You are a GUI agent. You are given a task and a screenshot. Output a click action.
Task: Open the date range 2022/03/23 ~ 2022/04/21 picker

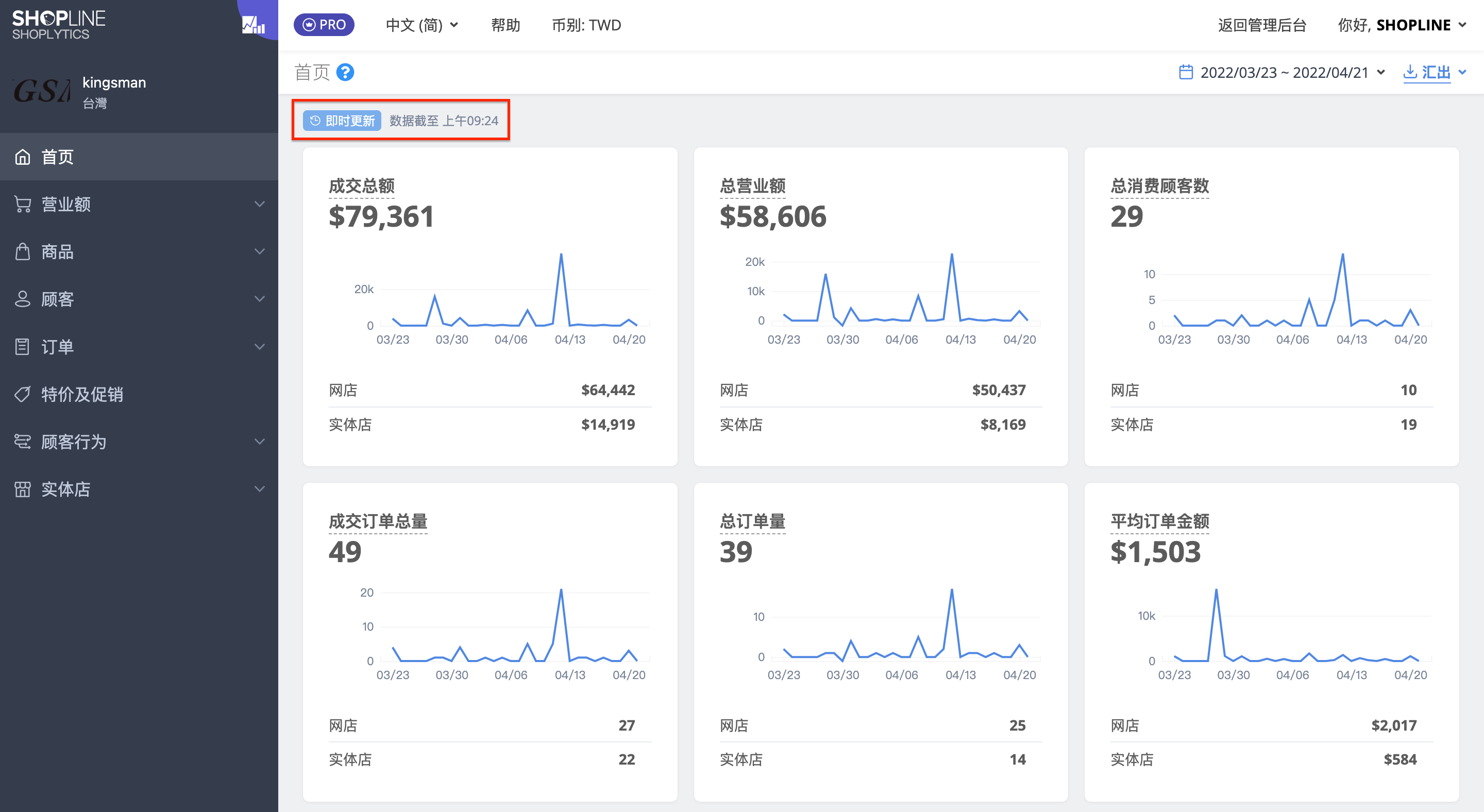coord(1282,73)
